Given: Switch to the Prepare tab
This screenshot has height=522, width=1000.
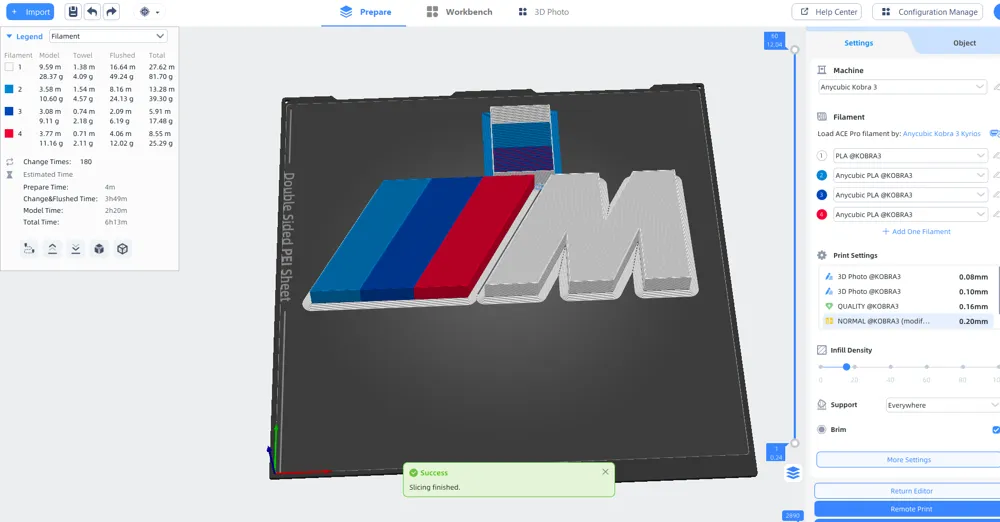Looking at the screenshot, I should [365, 11].
